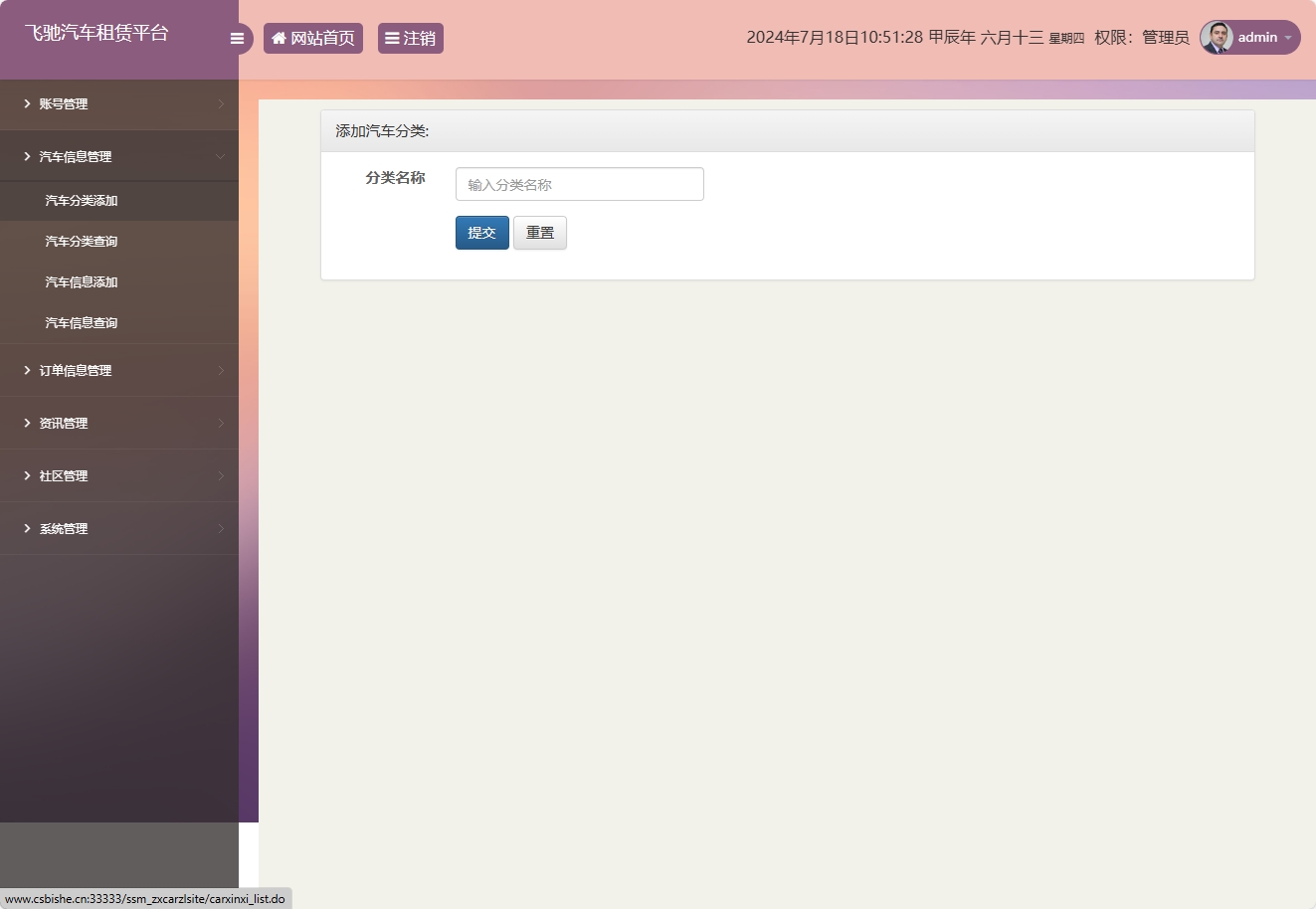1316x909 pixels.
Task: Click chevron arrow left of 汽车信息管理
Action: point(27,156)
